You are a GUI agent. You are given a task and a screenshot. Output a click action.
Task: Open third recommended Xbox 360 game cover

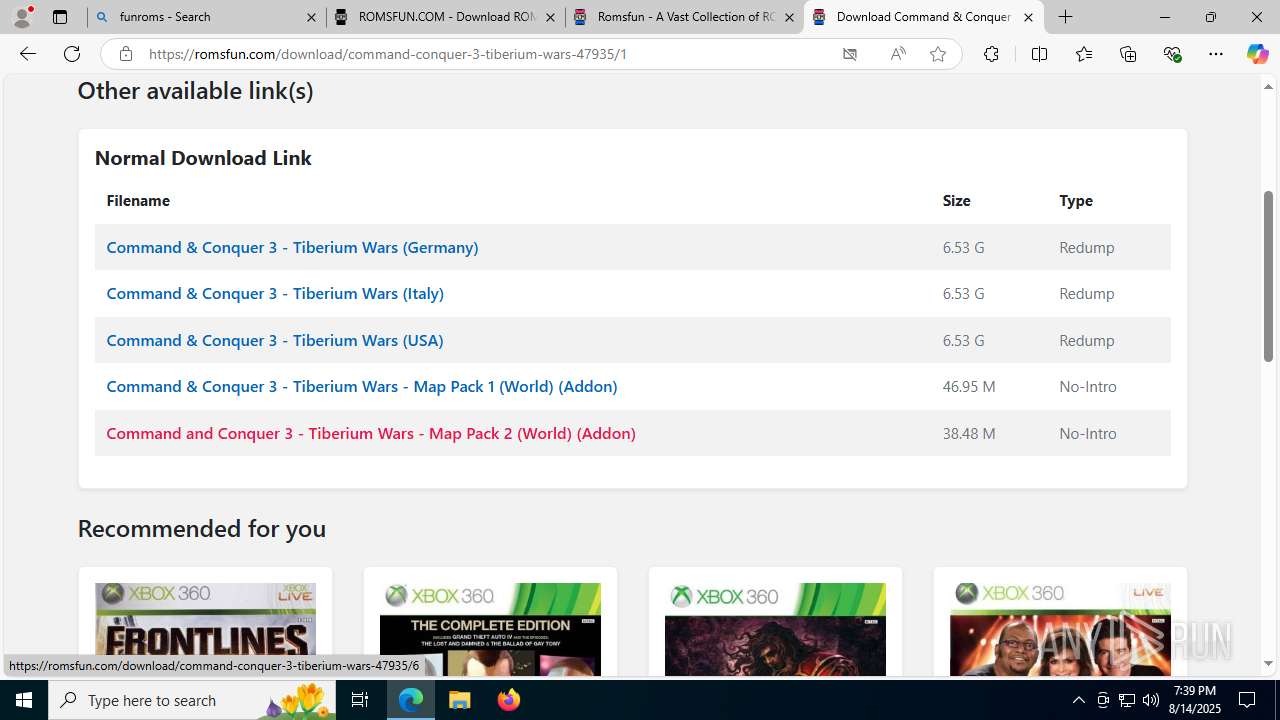click(775, 629)
